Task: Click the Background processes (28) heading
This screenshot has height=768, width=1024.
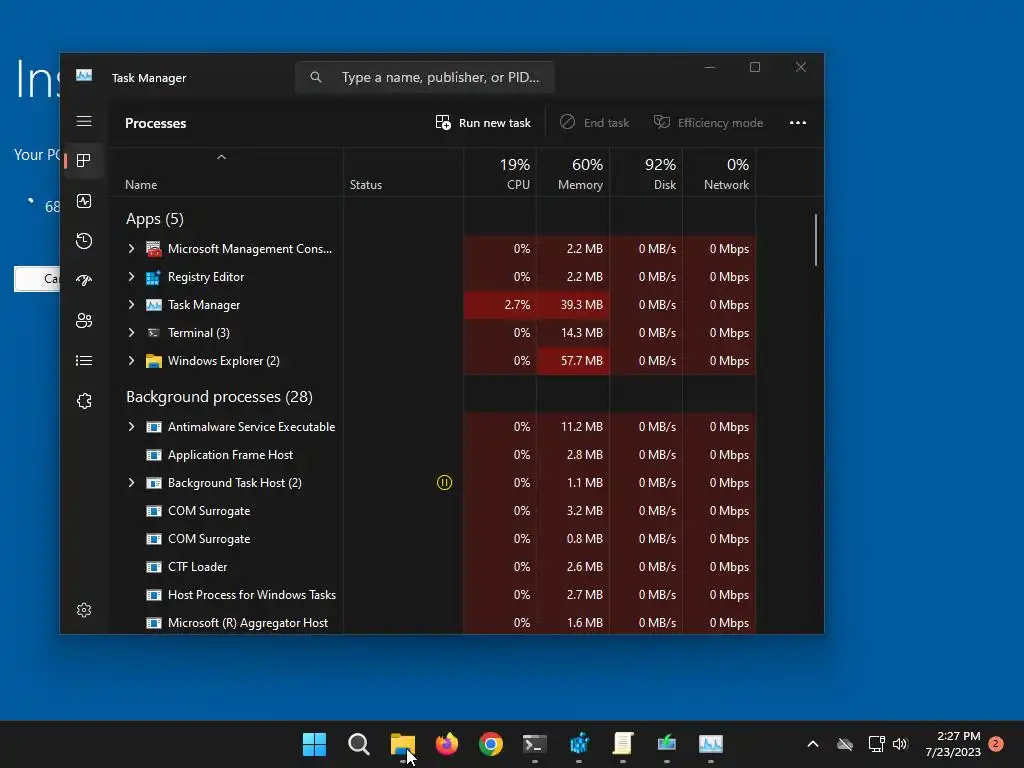Action: click(219, 397)
